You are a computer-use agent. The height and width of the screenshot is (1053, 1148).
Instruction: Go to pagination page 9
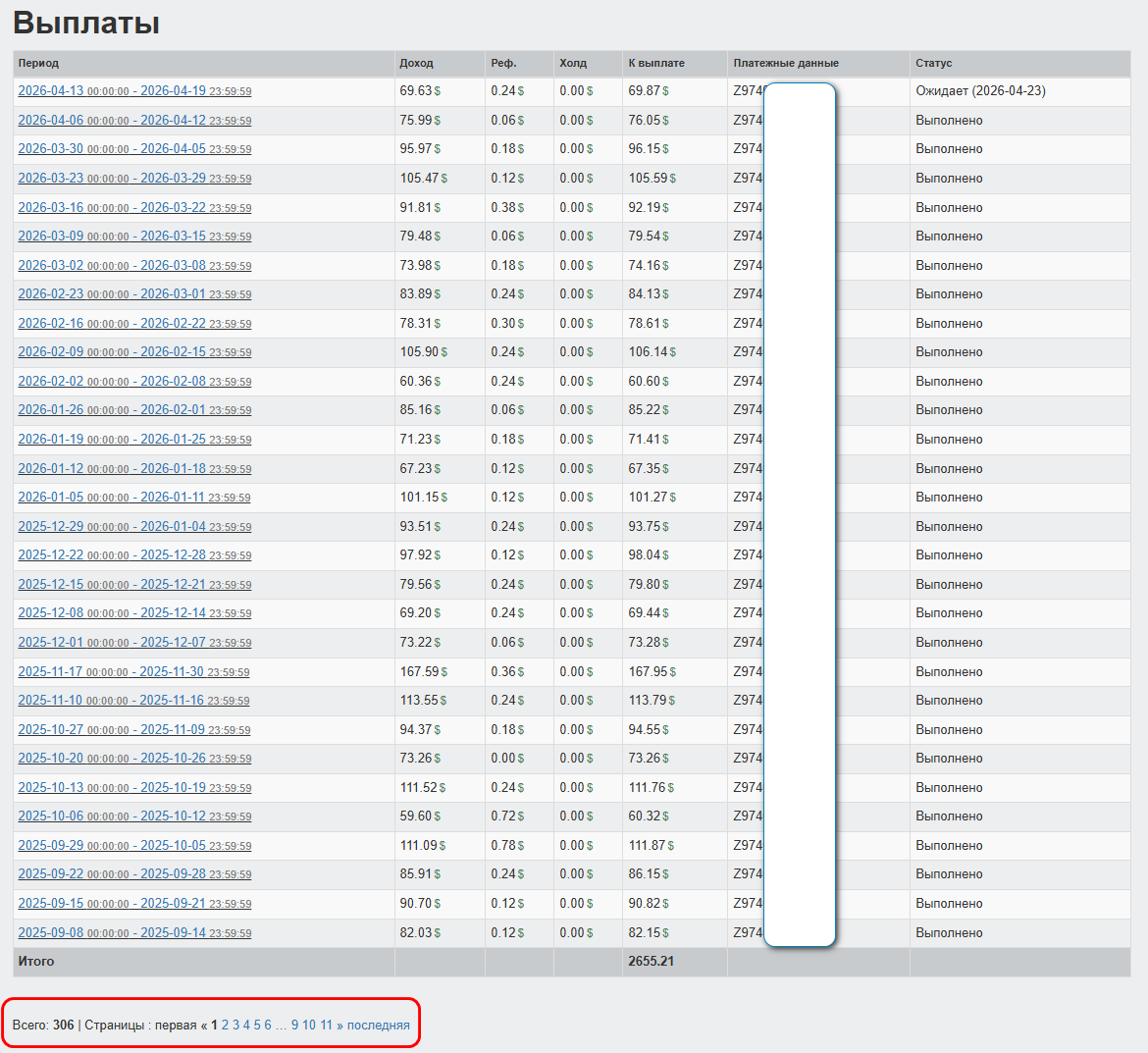294,1025
